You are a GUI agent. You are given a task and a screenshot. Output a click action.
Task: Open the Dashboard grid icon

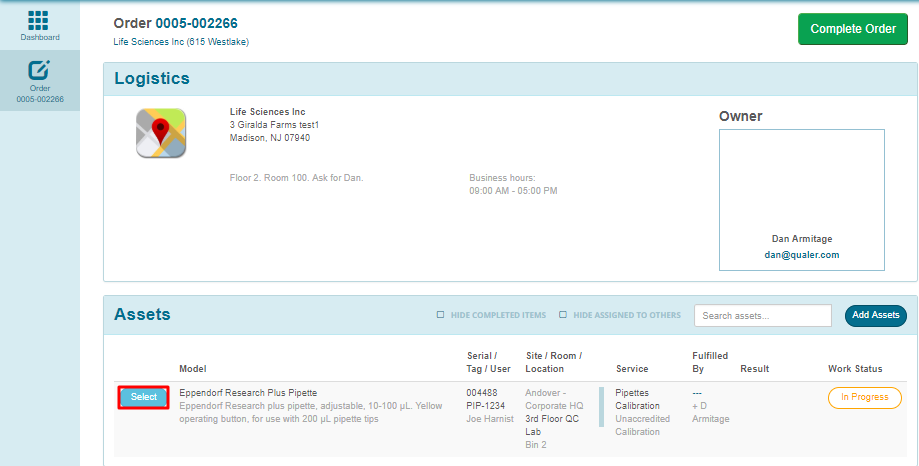pyautogui.click(x=39, y=21)
